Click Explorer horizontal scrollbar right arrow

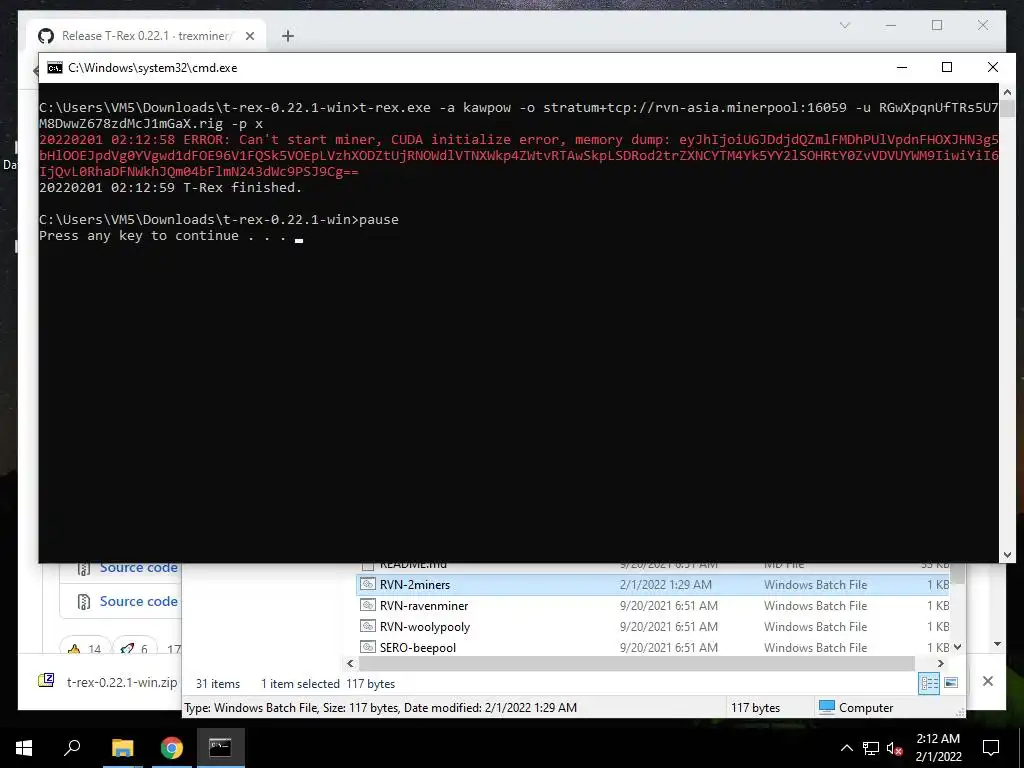click(940, 663)
